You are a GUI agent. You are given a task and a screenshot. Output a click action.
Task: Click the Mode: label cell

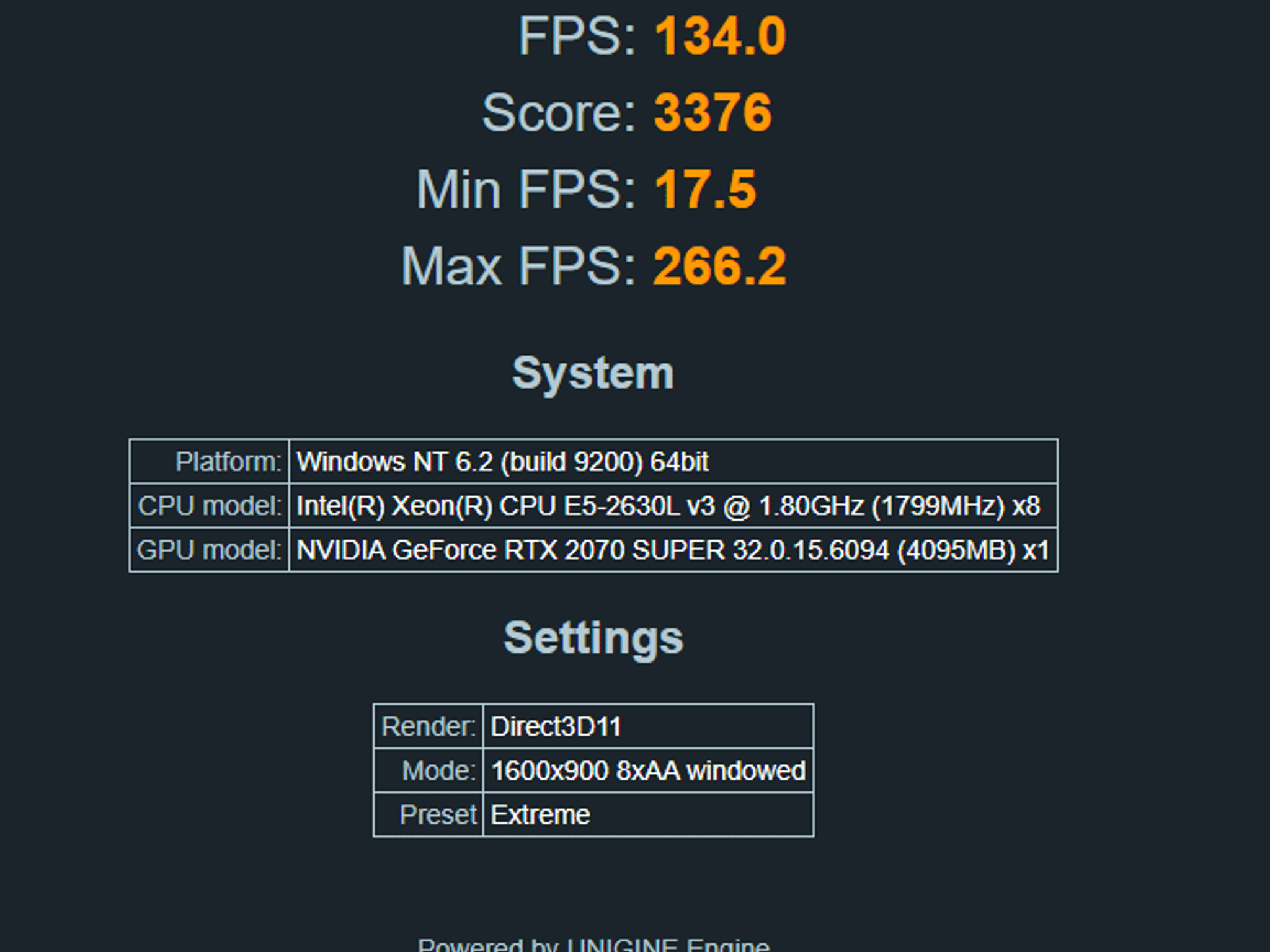[x=429, y=770]
